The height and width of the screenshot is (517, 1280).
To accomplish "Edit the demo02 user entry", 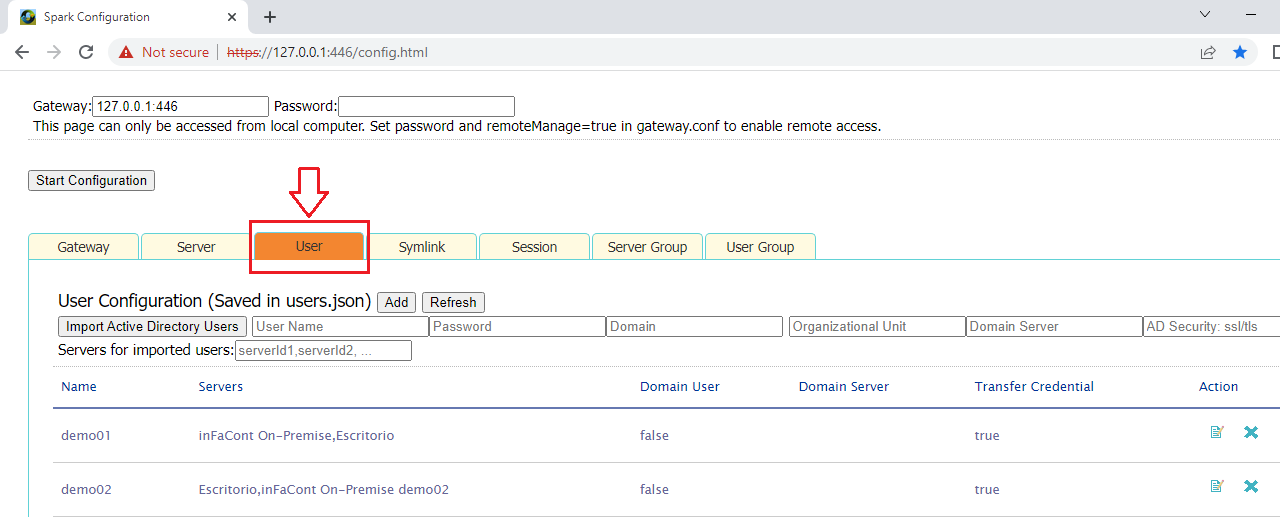I will click(x=1217, y=486).
